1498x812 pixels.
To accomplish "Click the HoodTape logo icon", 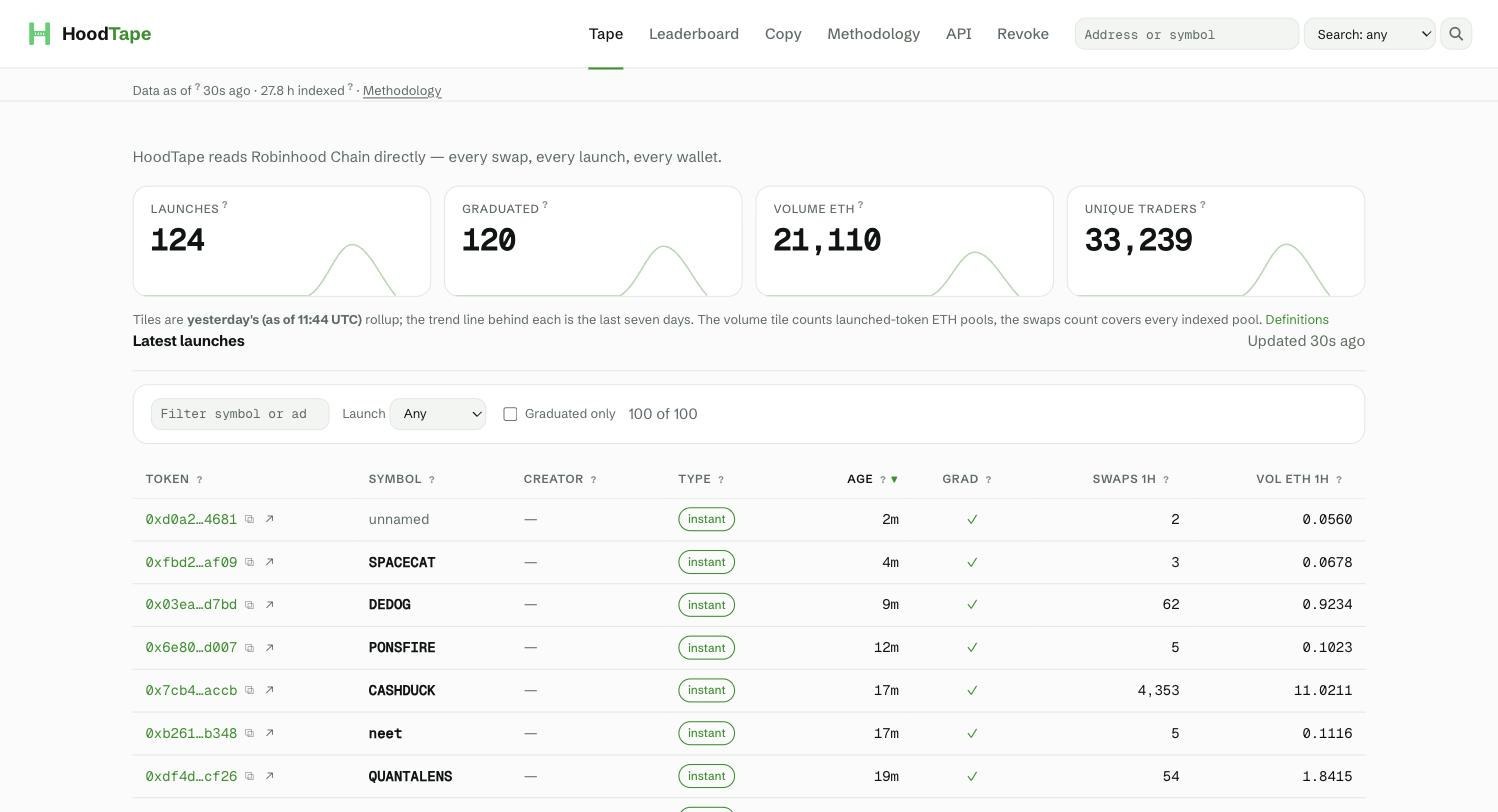I will pyautogui.click(x=39, y=34).
